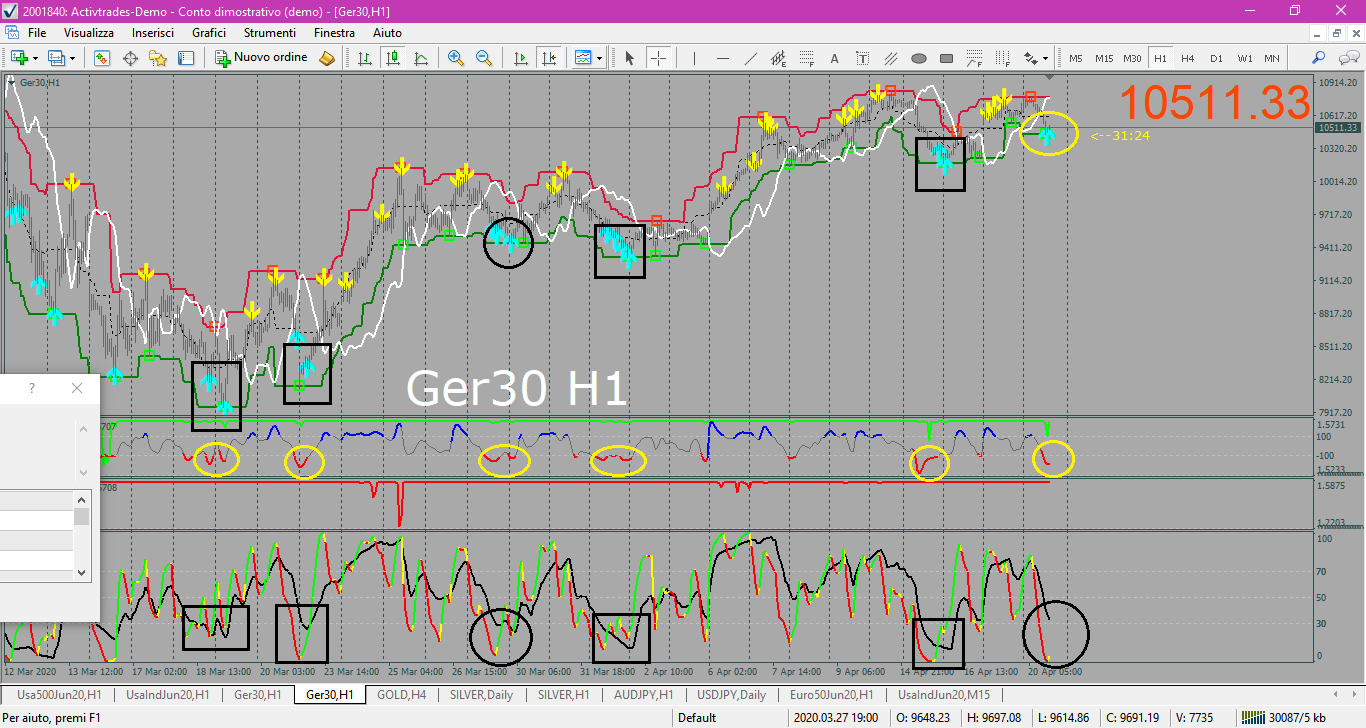Switch to M5 timeframe
This screenshot has height=728, width=1366.
1076,58
